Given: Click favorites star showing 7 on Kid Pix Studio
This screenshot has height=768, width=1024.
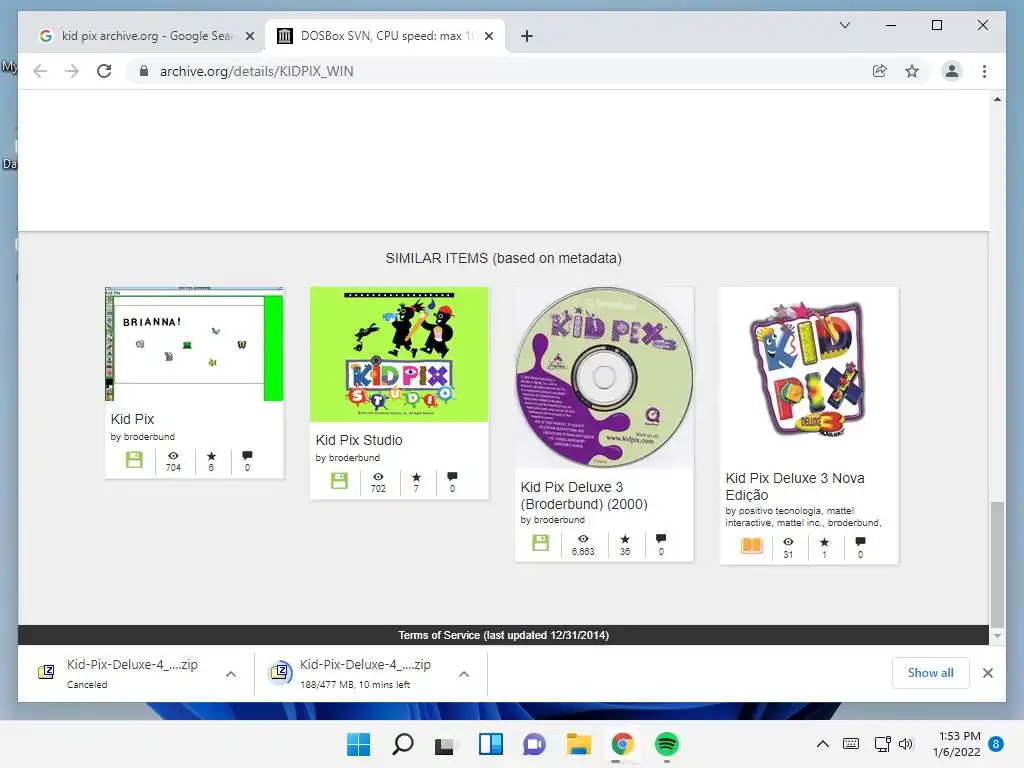Looking at the screenshot, I should (417, 477).
